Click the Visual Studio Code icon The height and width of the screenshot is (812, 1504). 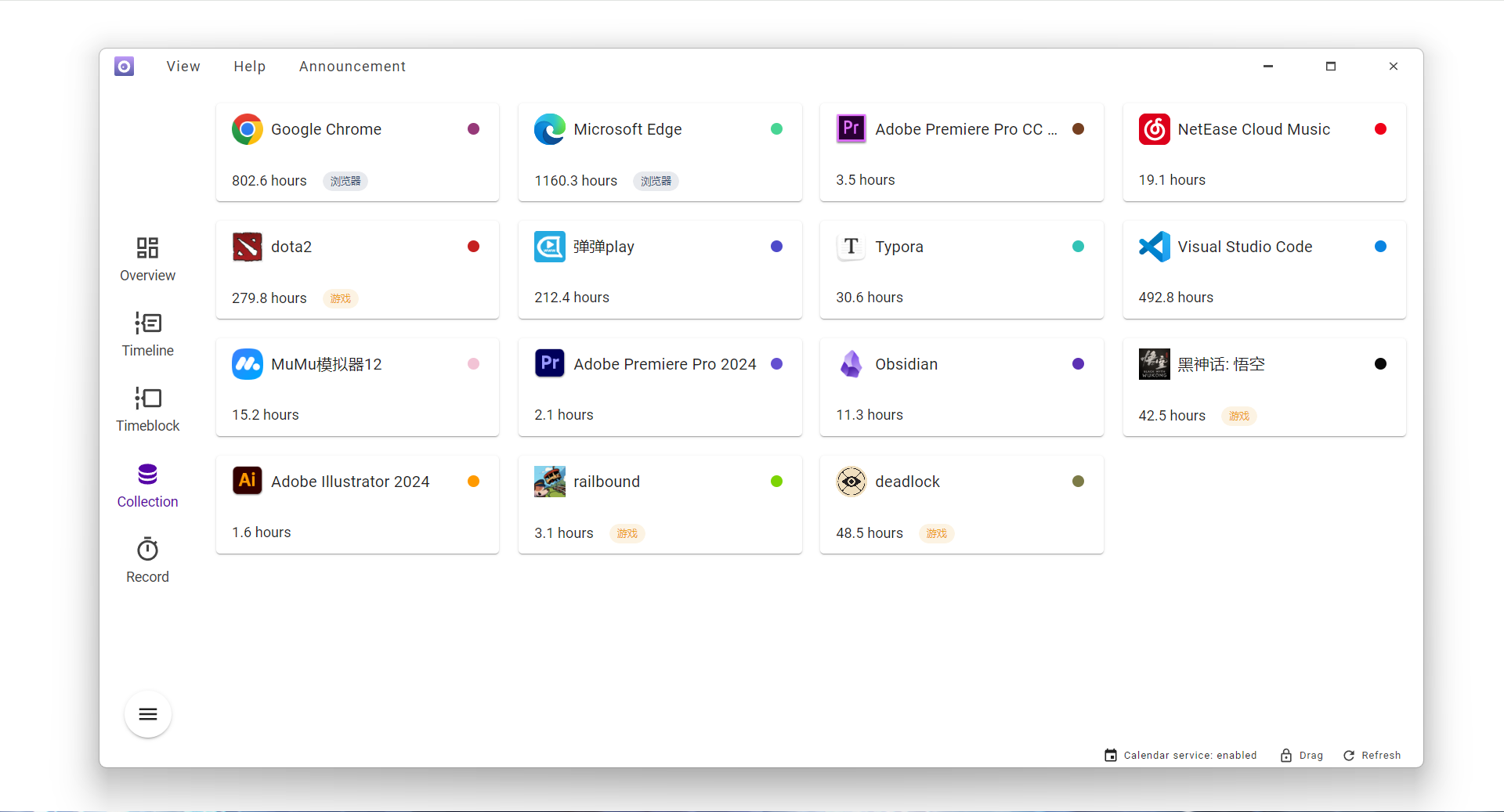tap(1155, 247)
